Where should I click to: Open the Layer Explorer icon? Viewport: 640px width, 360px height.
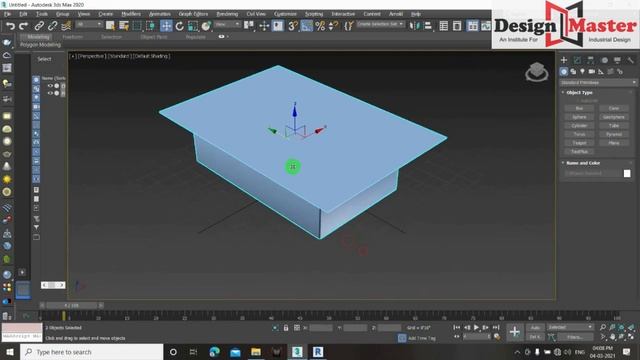(x=457, y=26)
